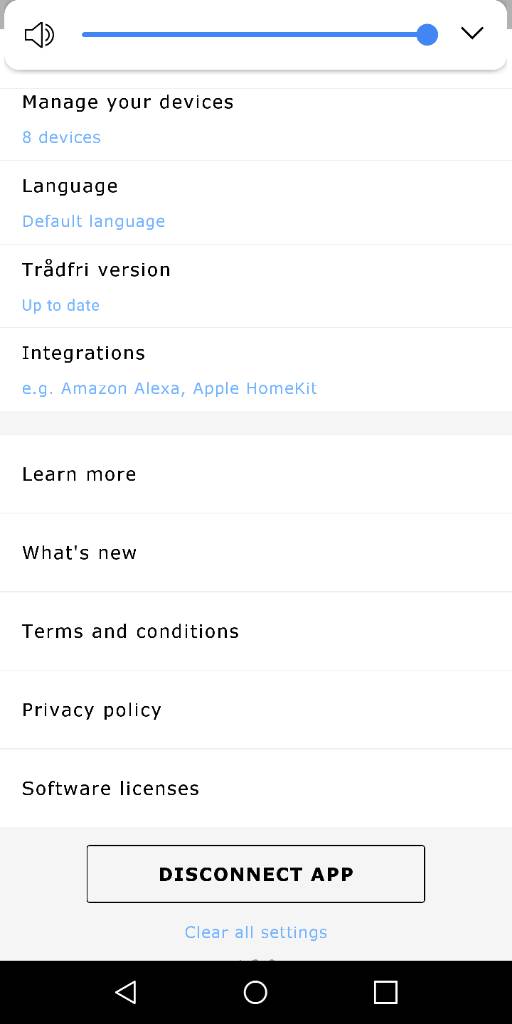Open Integrations settings
This screenshot has height=1024, width=512.
click(256, 370)
